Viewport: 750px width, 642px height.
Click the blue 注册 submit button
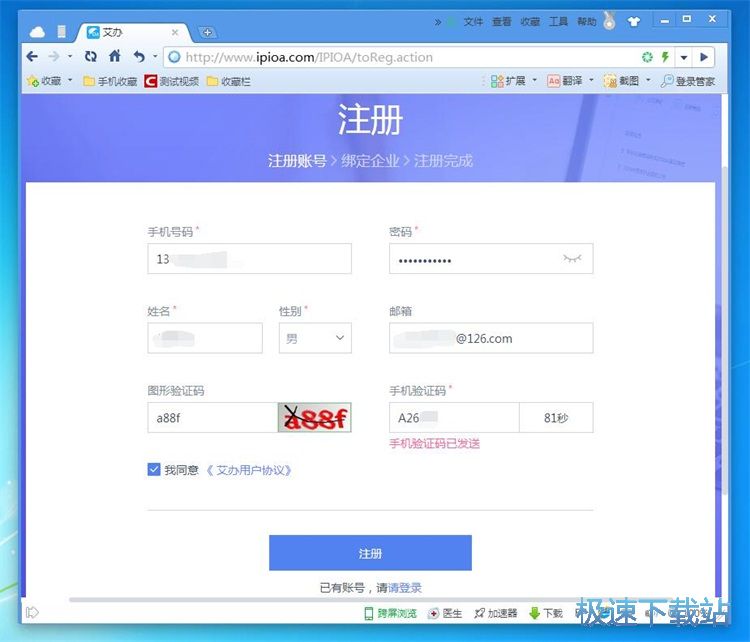pos(370,553)
